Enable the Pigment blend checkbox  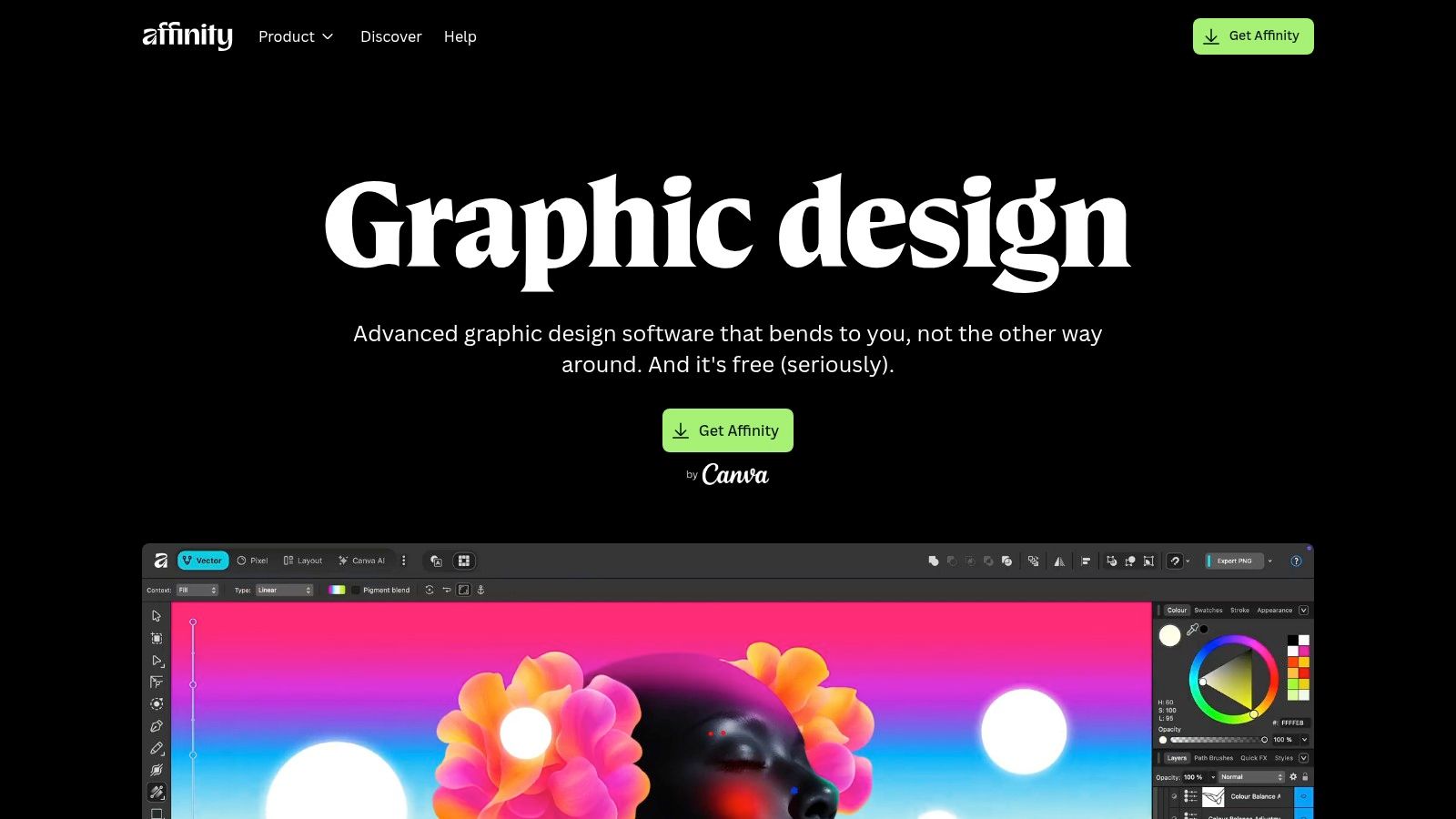click(356, 590)
